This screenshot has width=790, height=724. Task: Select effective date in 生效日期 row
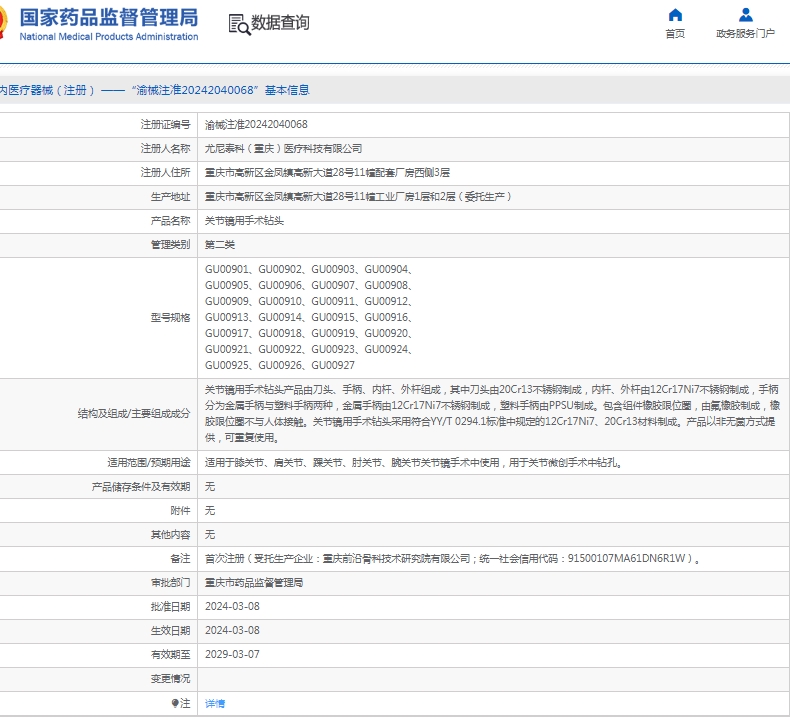[232, 631]
